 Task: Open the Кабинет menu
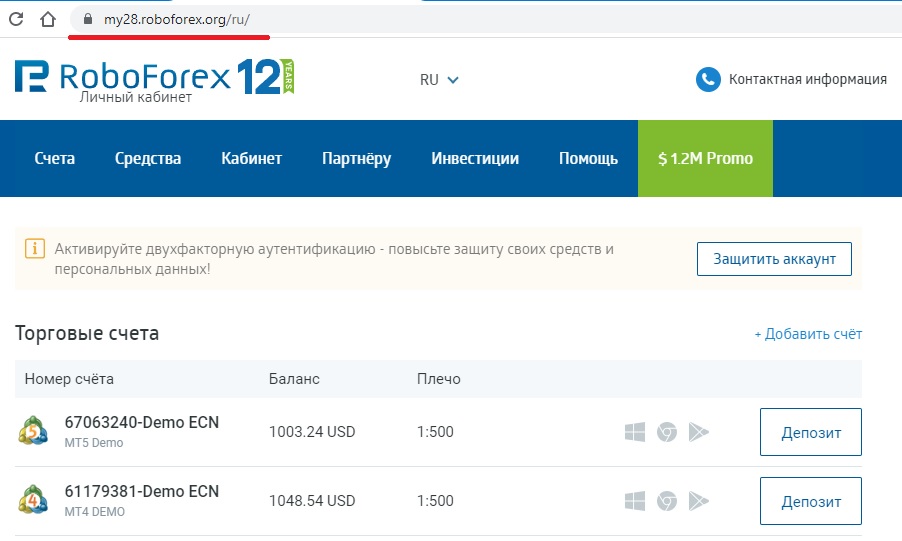251,158
